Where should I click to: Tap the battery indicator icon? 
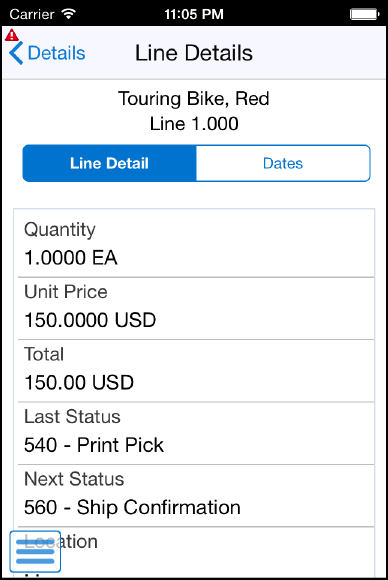364,14
